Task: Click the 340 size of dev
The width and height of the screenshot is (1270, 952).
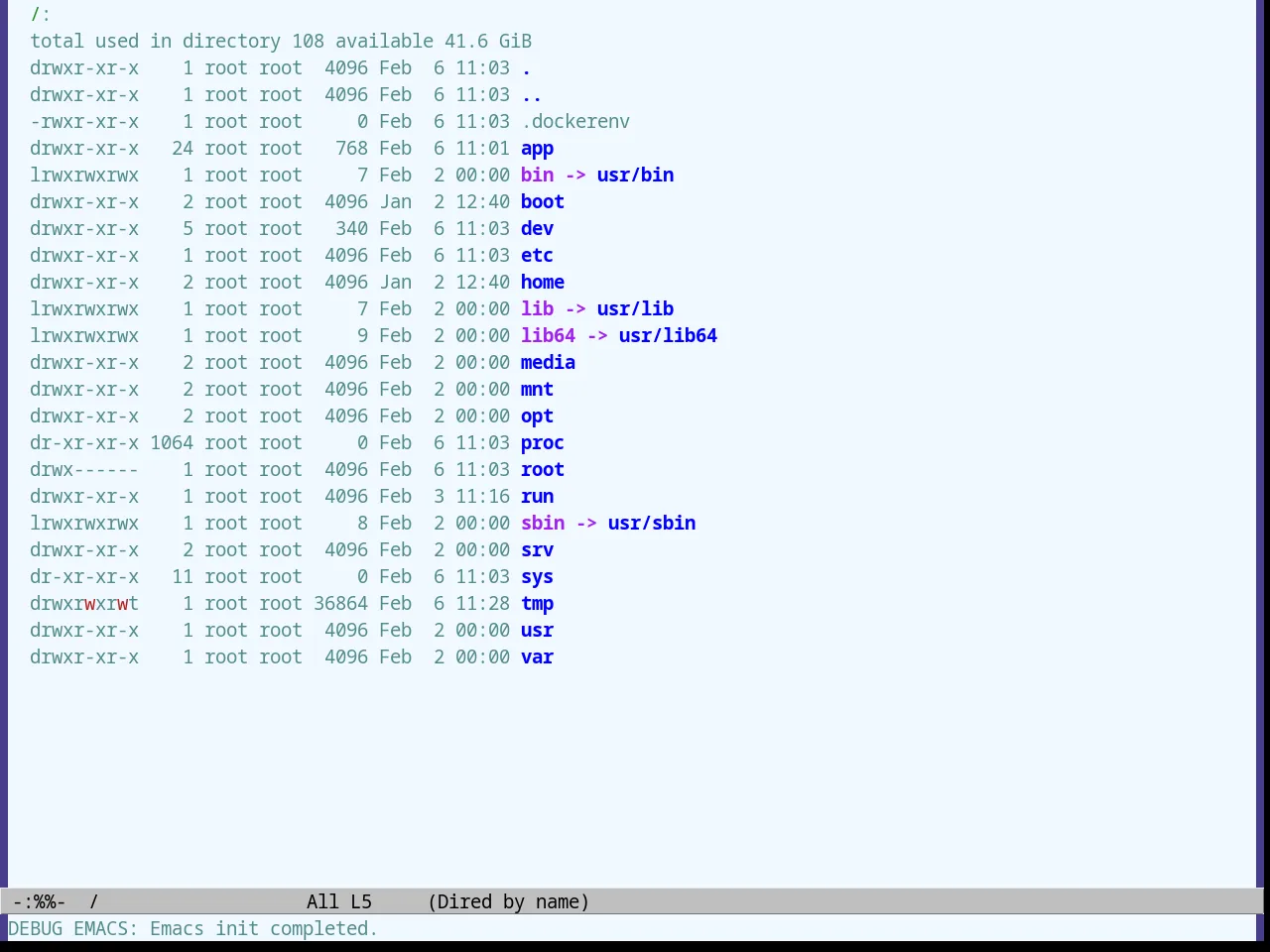Action: pos(351,229)
